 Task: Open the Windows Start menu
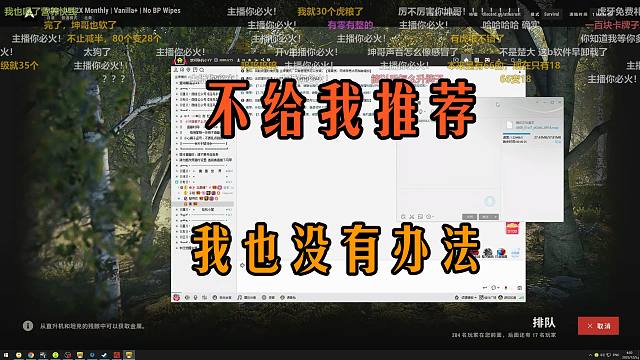tap(6, 355)
